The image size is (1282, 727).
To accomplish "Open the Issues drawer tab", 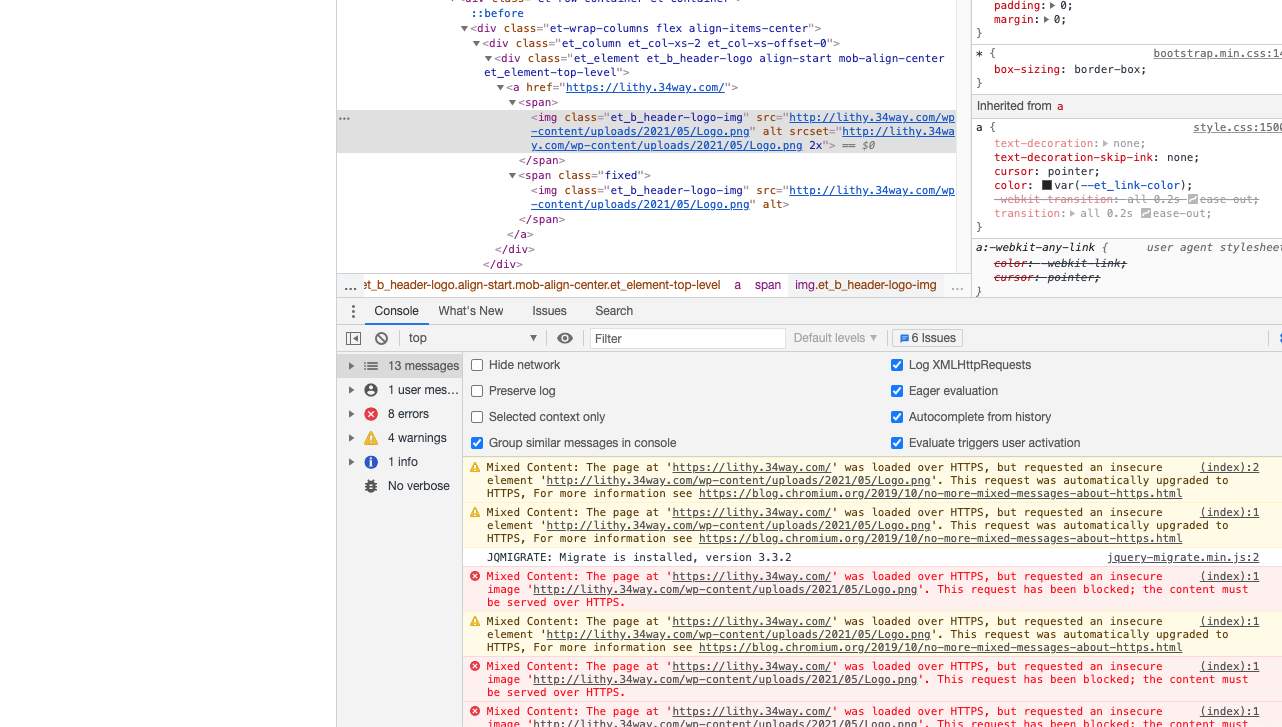I will pyautogui.click(x=549, y=311).
